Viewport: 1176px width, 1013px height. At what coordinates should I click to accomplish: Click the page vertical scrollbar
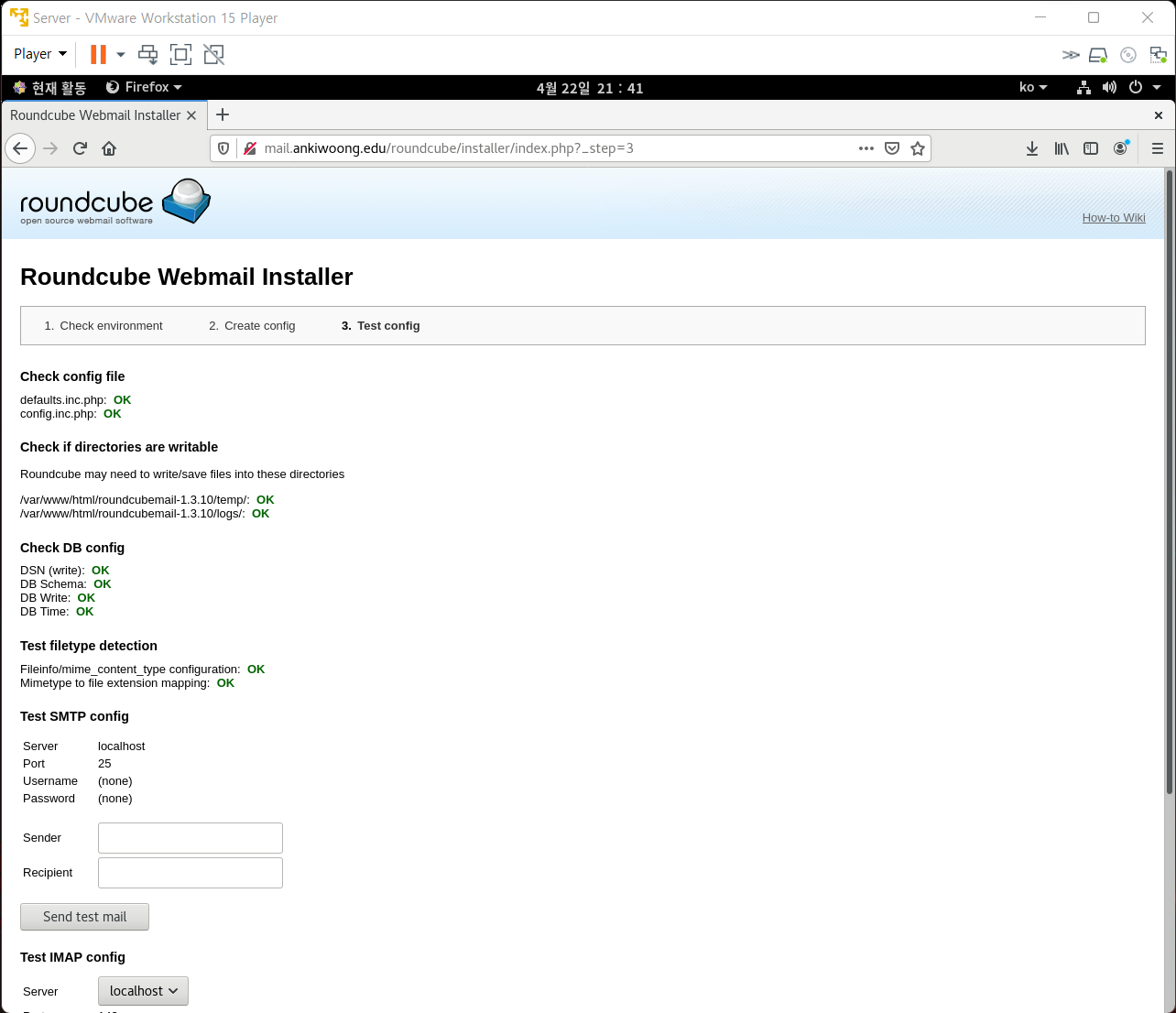pyautogui.click(x=1170, y=482)
